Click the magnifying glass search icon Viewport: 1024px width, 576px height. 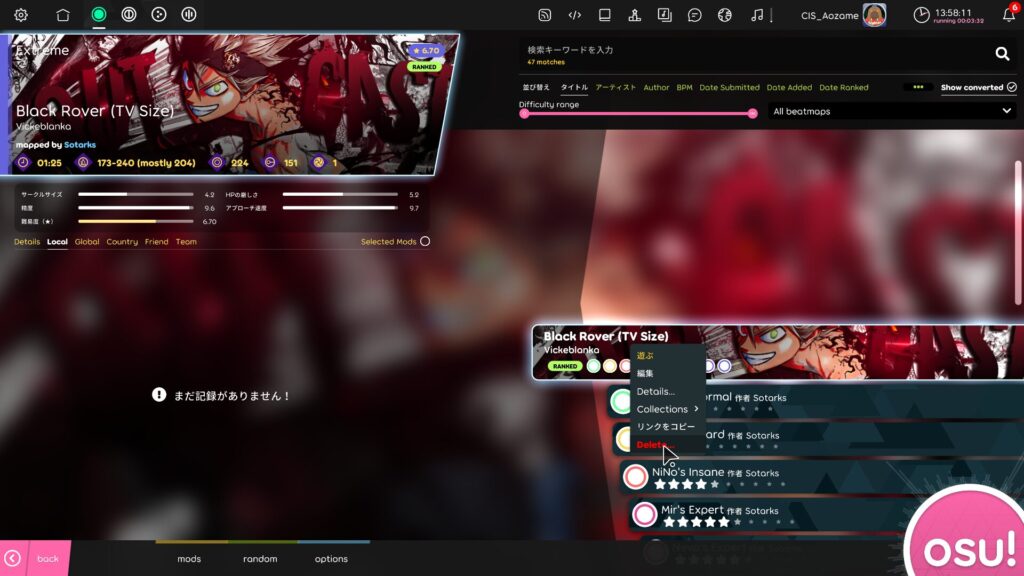coord(1002,54)
